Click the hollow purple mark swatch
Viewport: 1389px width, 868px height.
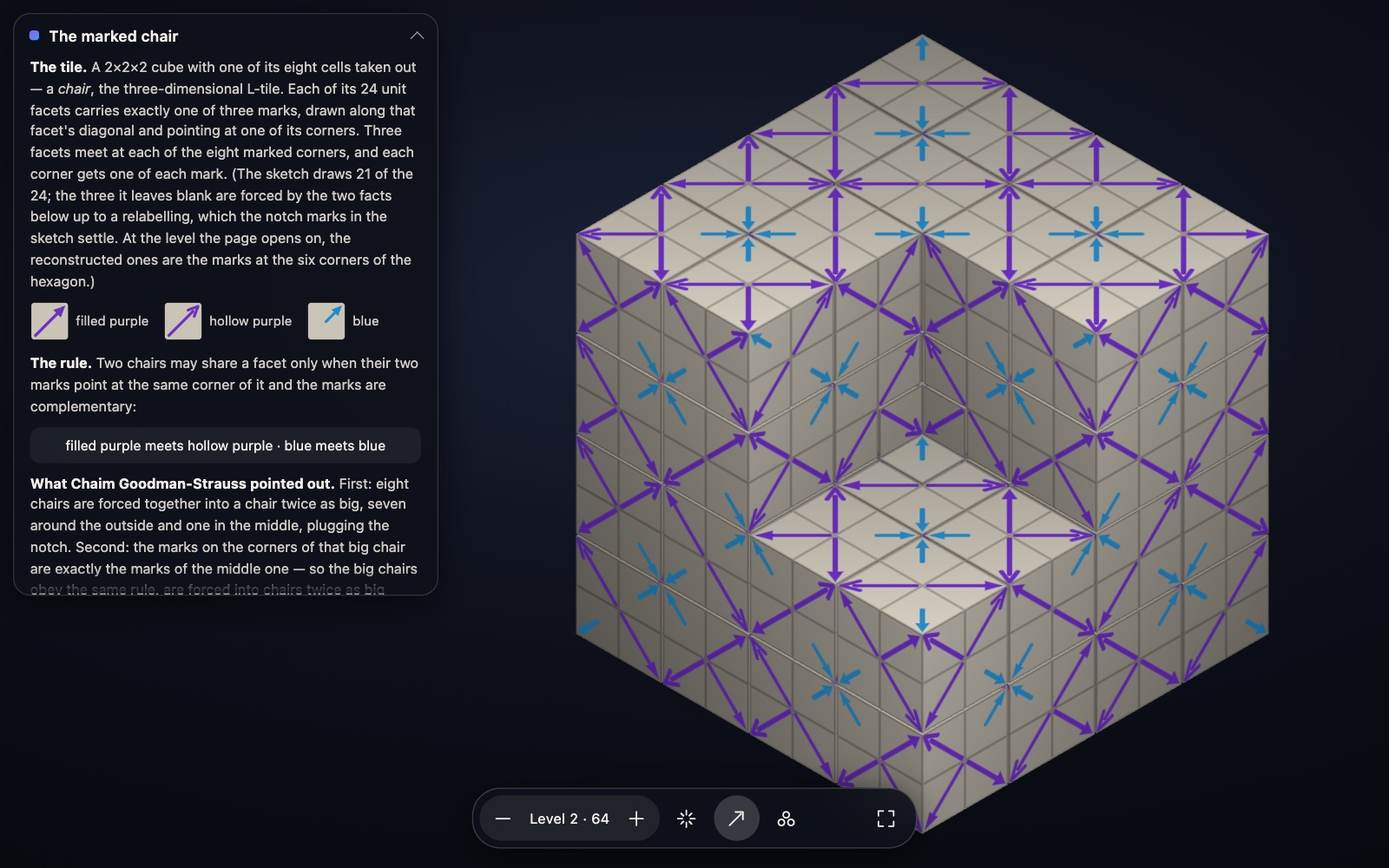click(x=183, y=321)
